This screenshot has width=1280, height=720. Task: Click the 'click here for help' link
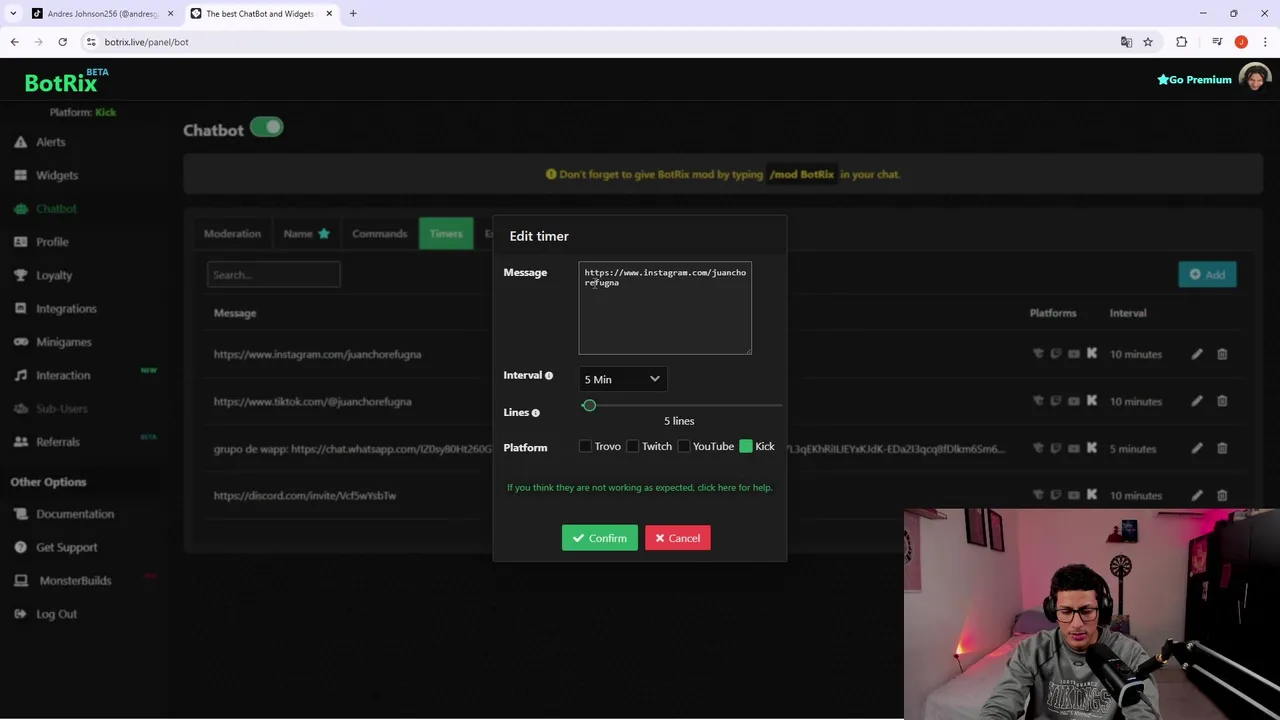point(734,487)
